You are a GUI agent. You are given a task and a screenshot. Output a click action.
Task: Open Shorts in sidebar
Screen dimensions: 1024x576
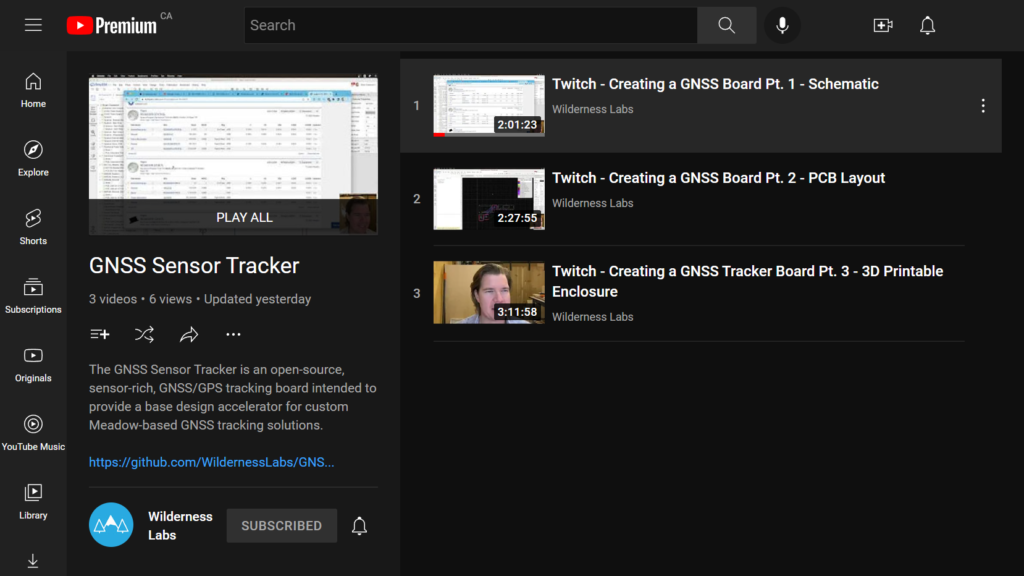point(33,227)
